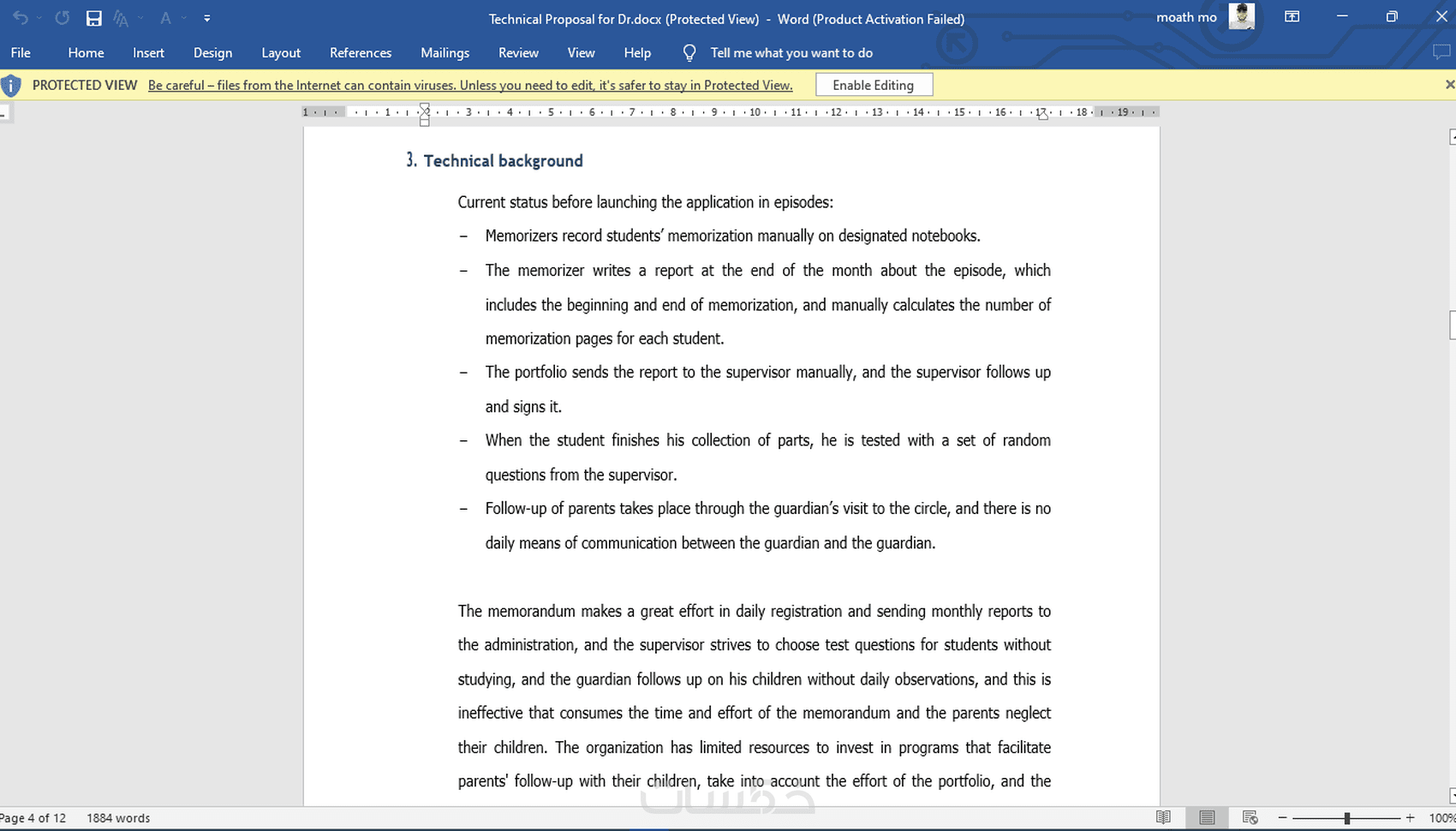Open the Comments icon at ribbon right
The width and height of the screenshot is (1456, 831).
tap(1441, 52)
